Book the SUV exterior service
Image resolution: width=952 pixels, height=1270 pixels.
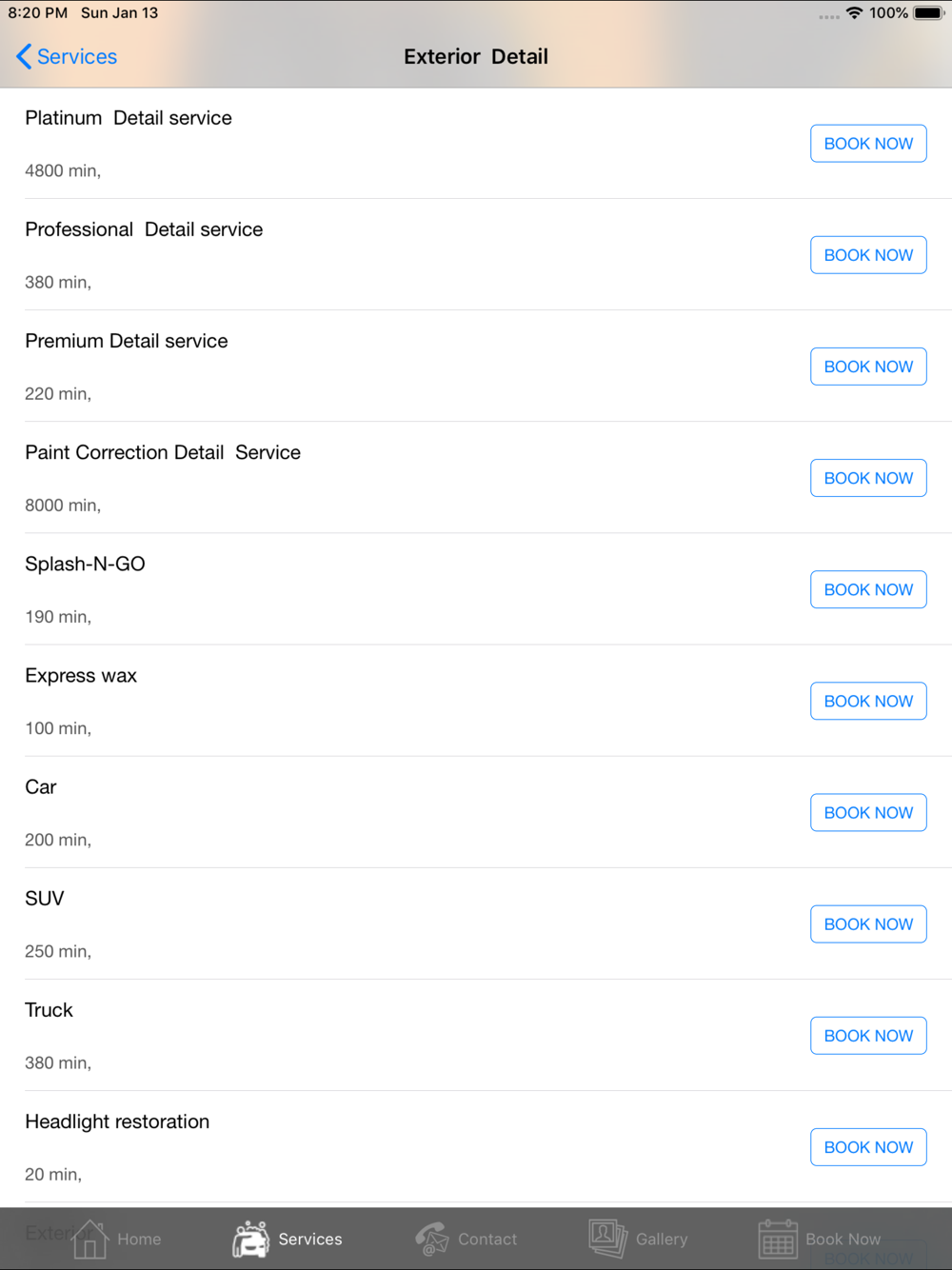(x=868, y=923)
